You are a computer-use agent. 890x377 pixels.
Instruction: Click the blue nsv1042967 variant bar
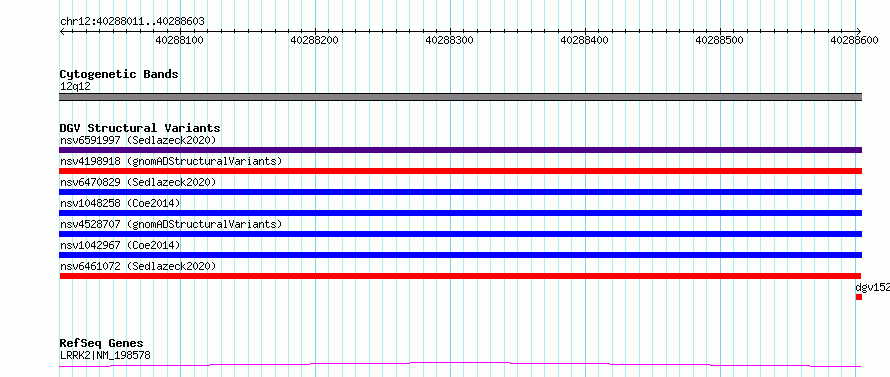click(460, 255)
